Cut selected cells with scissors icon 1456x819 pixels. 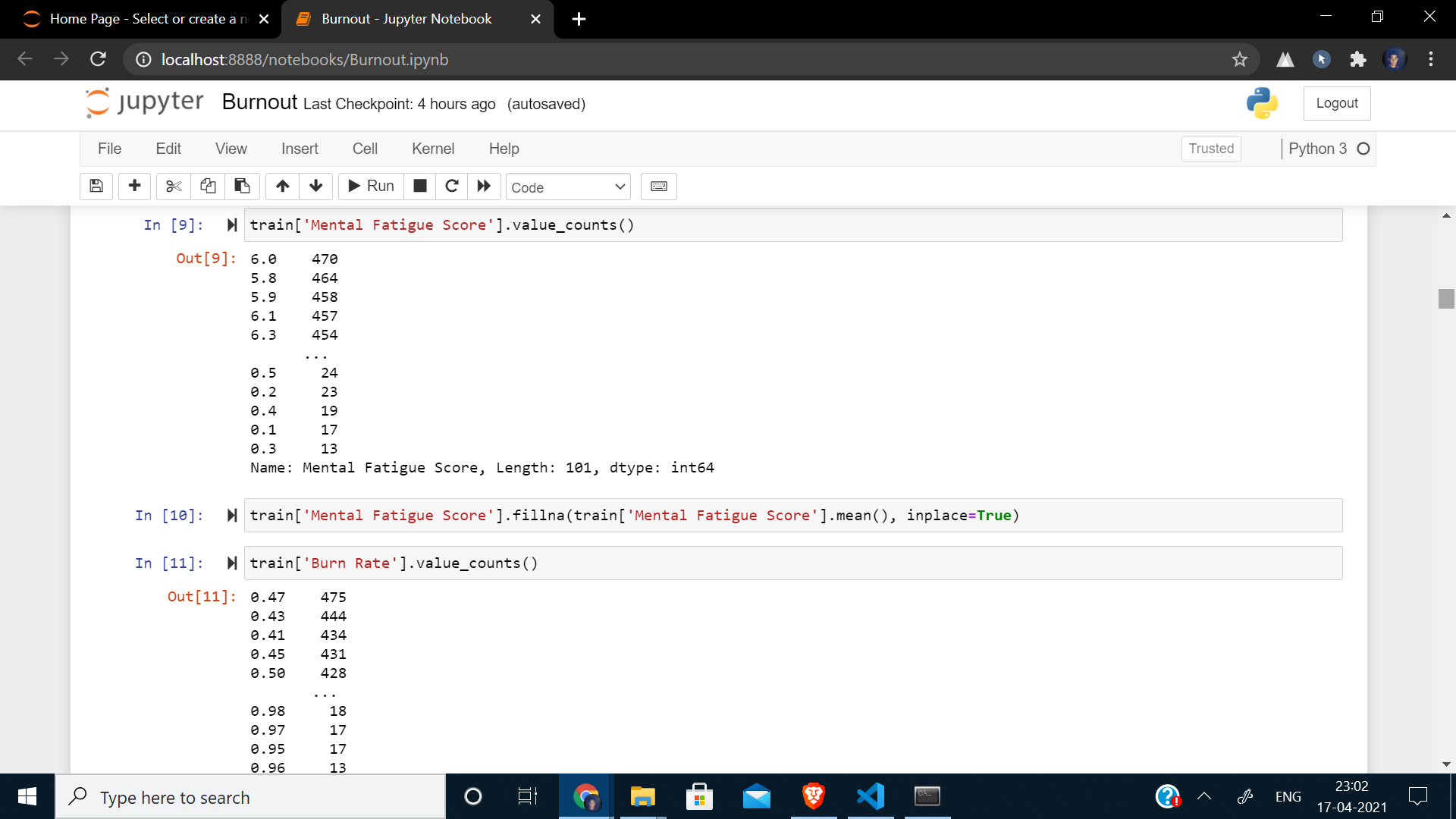(174, 186)
